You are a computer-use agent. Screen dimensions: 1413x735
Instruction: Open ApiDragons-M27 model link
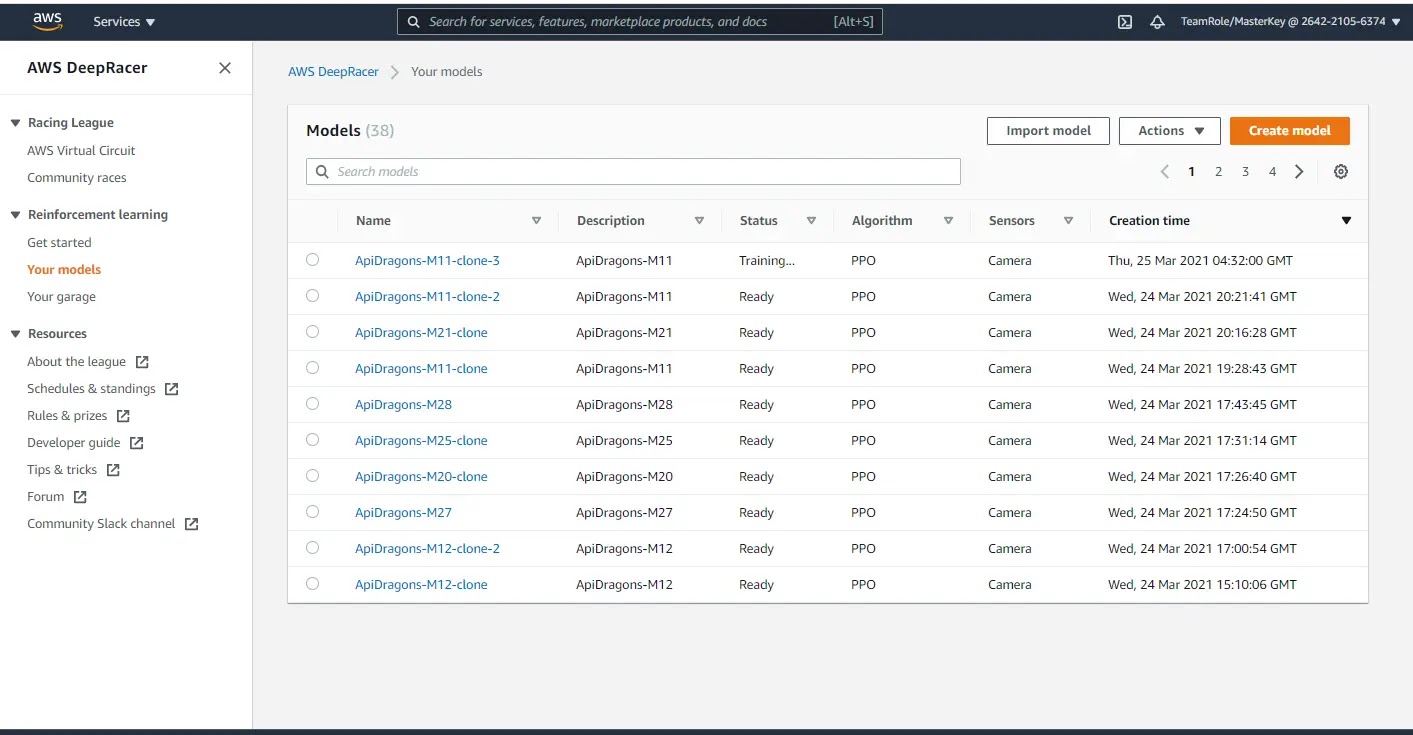pos(403,513)
